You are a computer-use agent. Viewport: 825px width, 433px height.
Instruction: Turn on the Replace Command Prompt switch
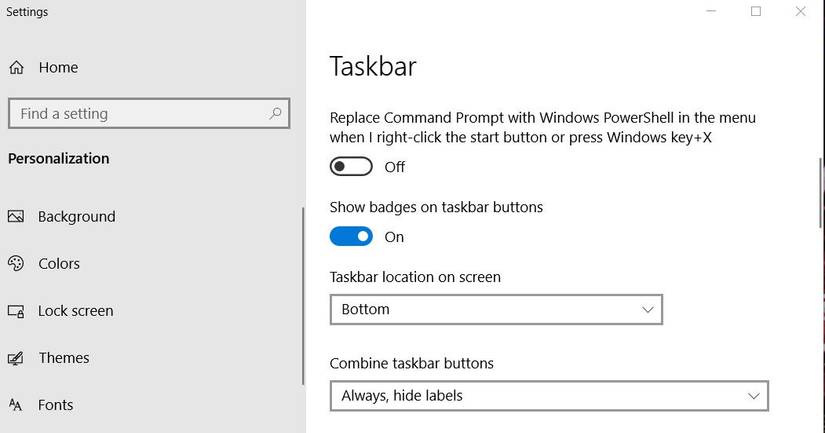tap(351, 167)
